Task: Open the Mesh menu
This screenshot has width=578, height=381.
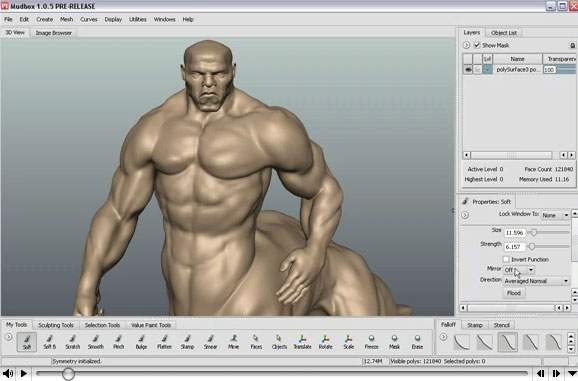Action: [x=66, y=19]
